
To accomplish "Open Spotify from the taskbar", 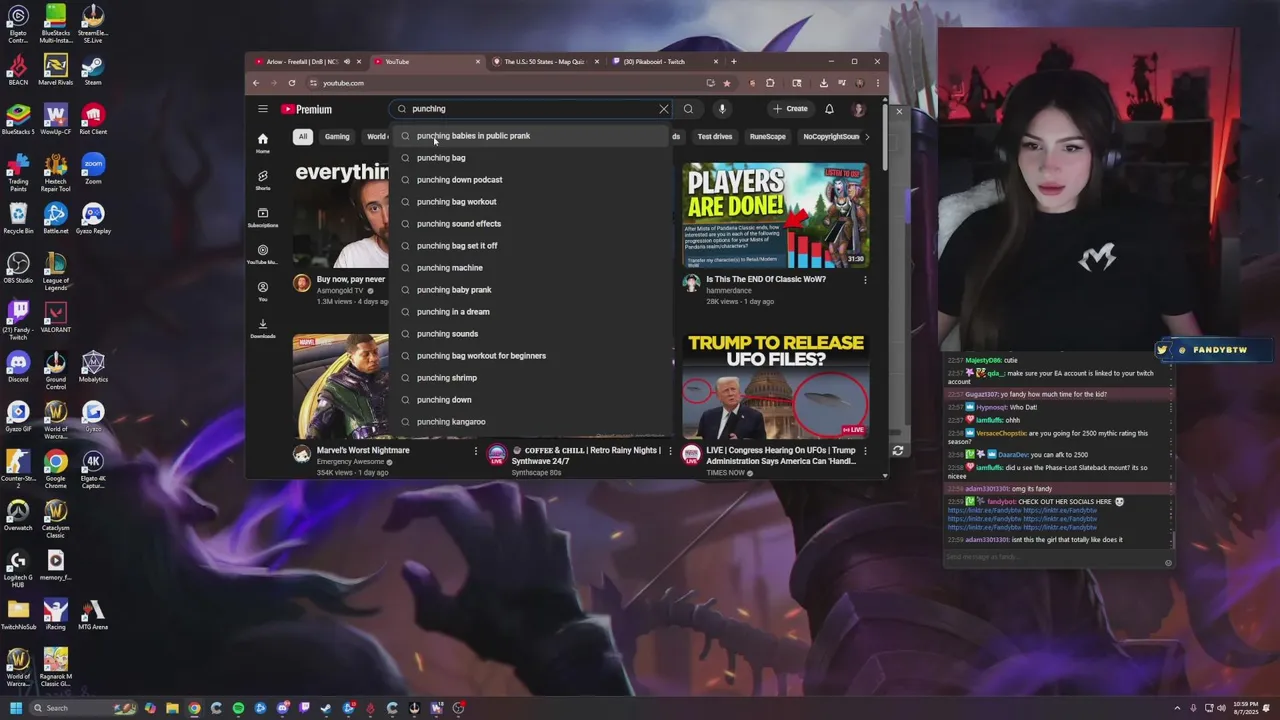I will [238, 708].
